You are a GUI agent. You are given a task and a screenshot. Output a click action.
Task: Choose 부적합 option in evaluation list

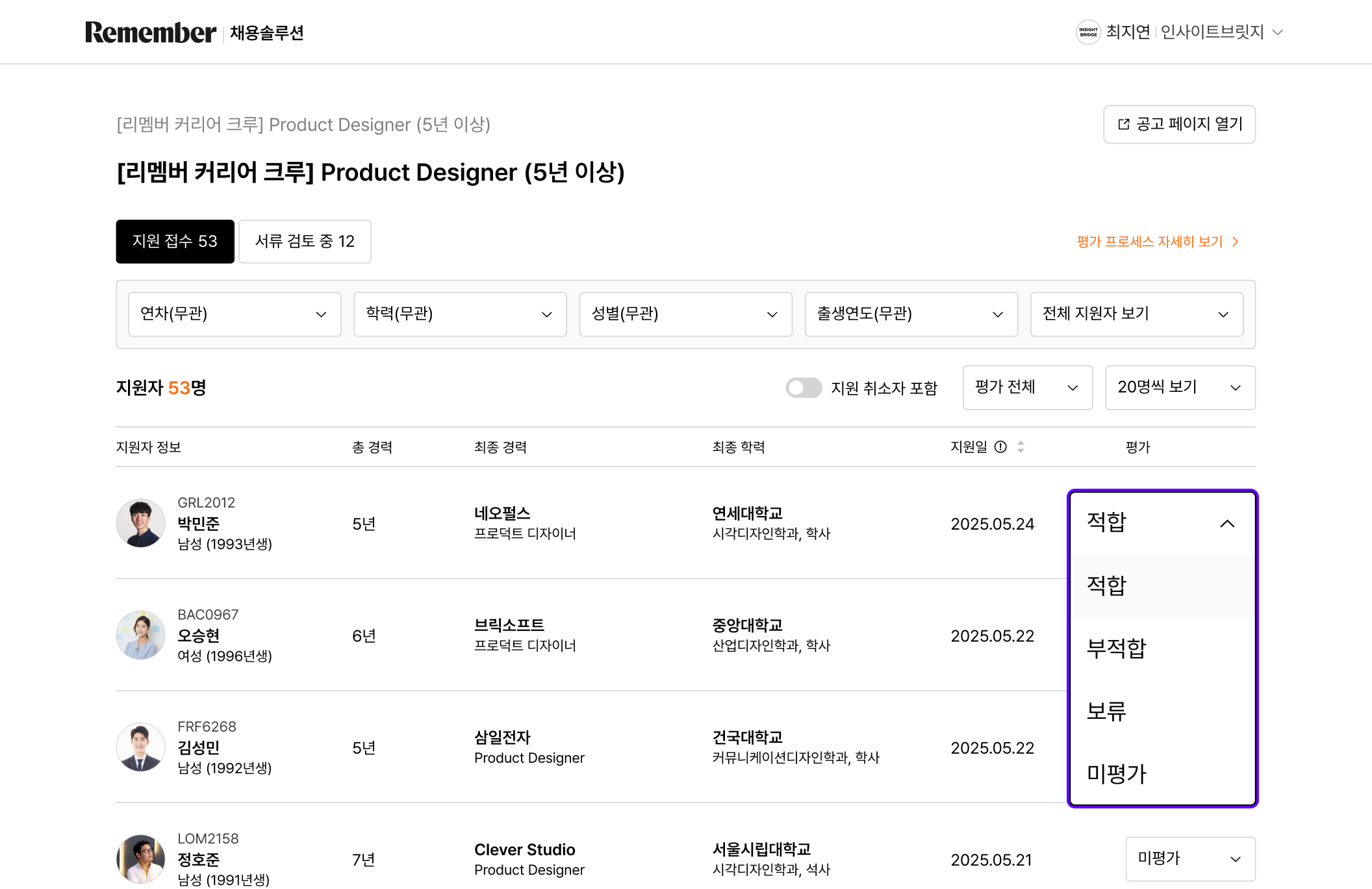[x=1162, y=649]
